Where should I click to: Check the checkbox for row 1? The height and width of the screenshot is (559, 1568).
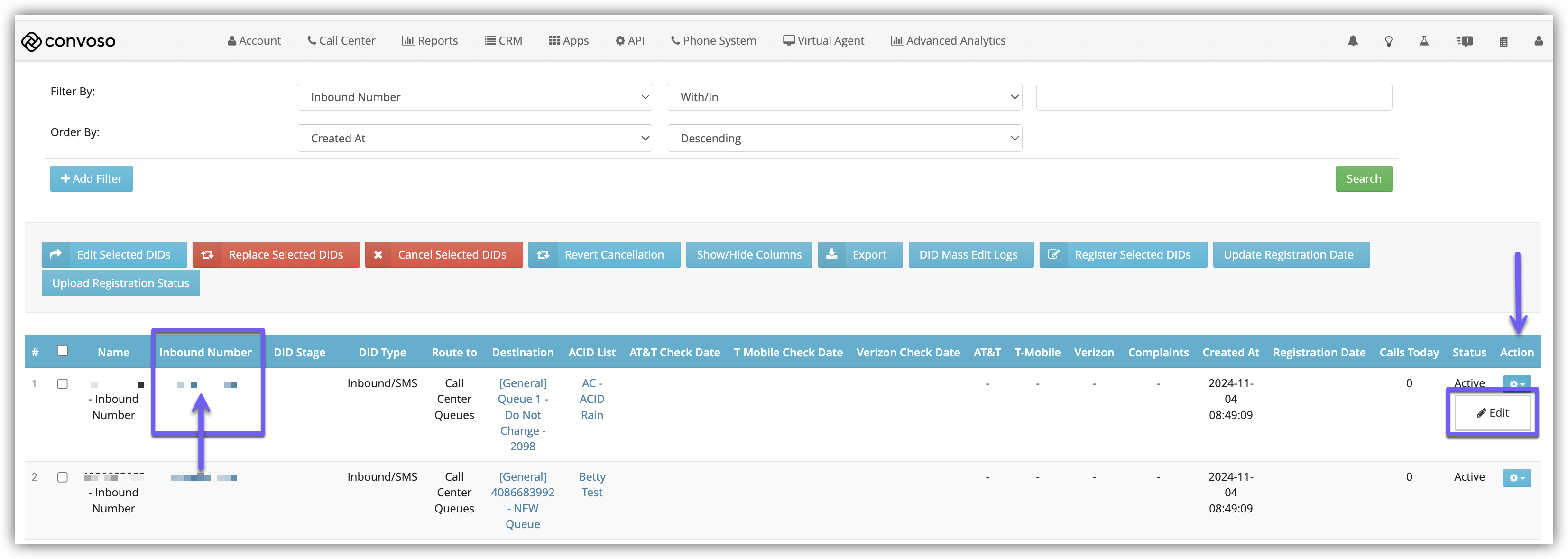(62, 383)
